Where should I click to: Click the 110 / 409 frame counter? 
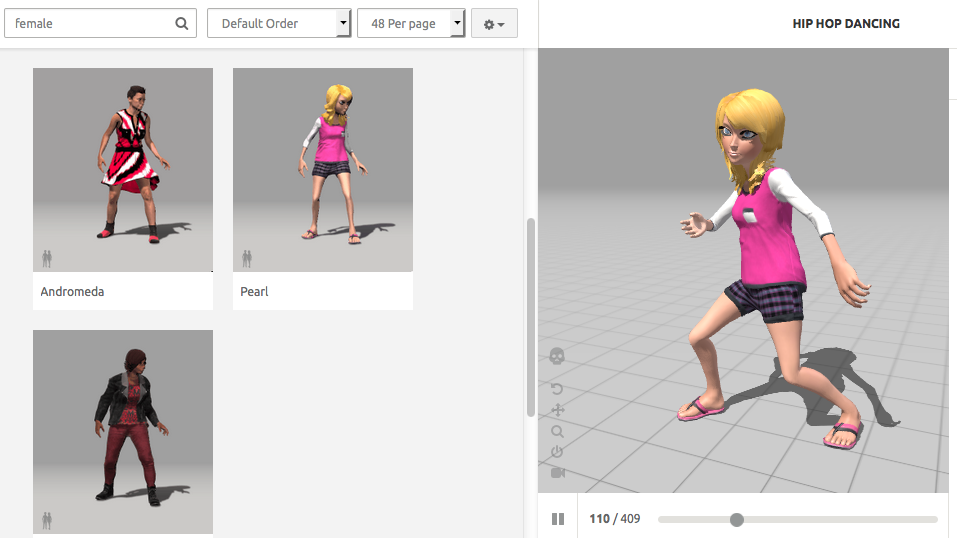[x=615, y=518]
